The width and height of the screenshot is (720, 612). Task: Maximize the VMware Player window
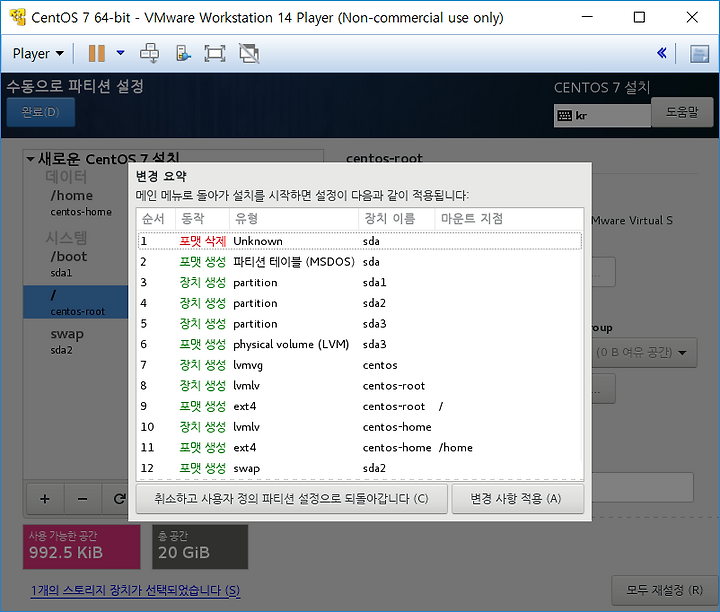click(x=639, y=17)
